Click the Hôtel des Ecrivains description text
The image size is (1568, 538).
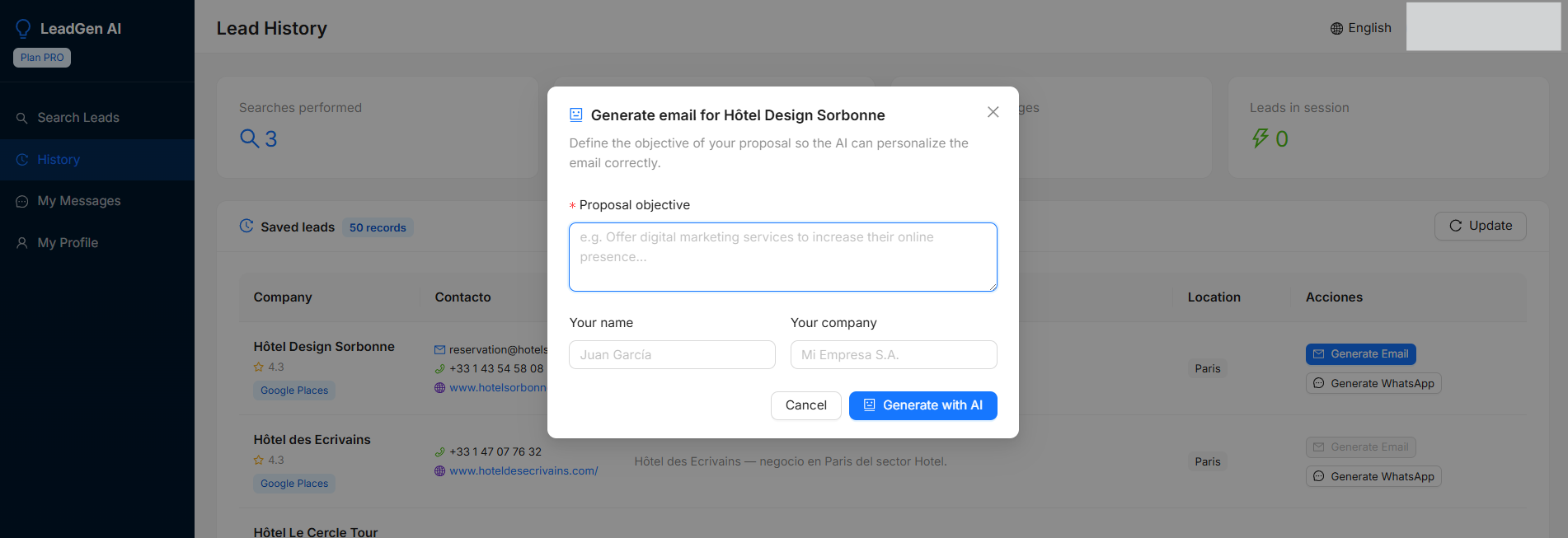point(791,462)
